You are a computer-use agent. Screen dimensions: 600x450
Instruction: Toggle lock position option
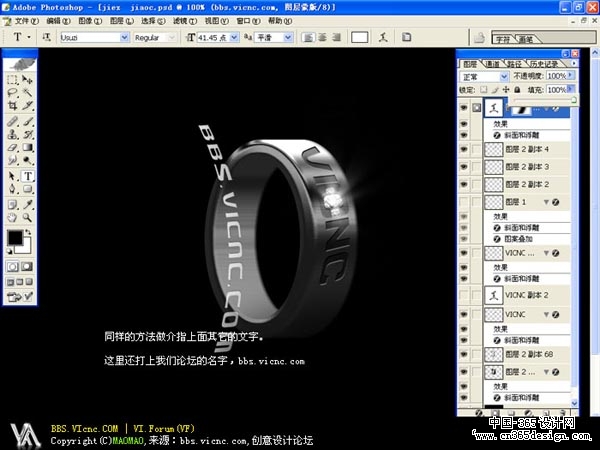click(x=506, y=90)
